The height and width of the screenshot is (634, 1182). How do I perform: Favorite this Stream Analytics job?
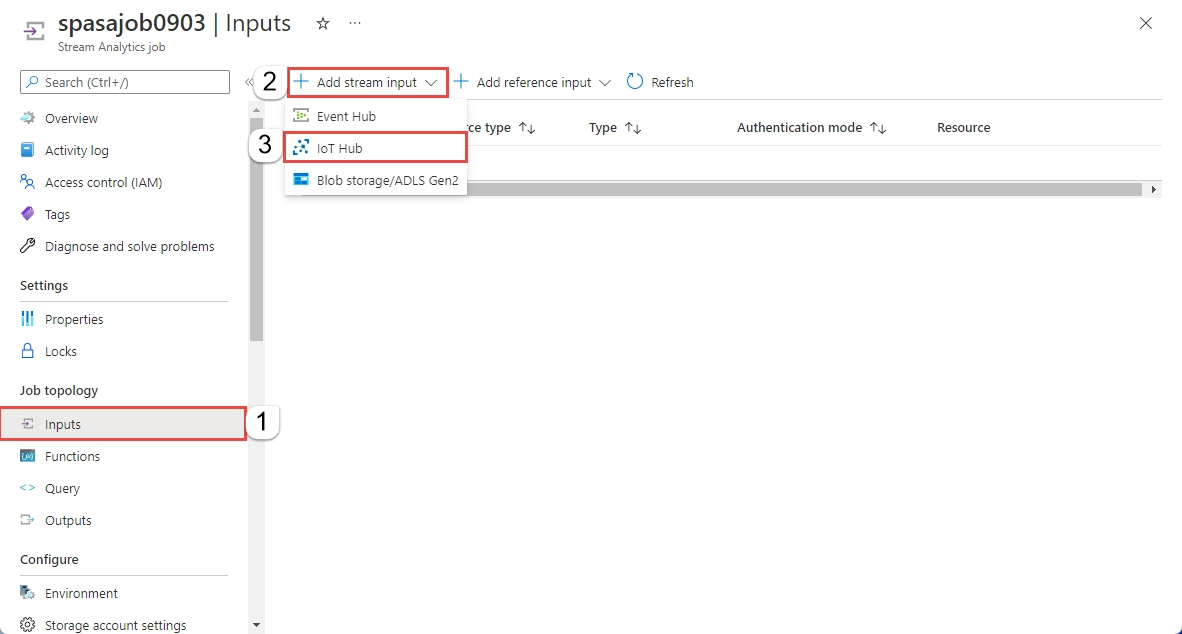[x=322, y=22]
